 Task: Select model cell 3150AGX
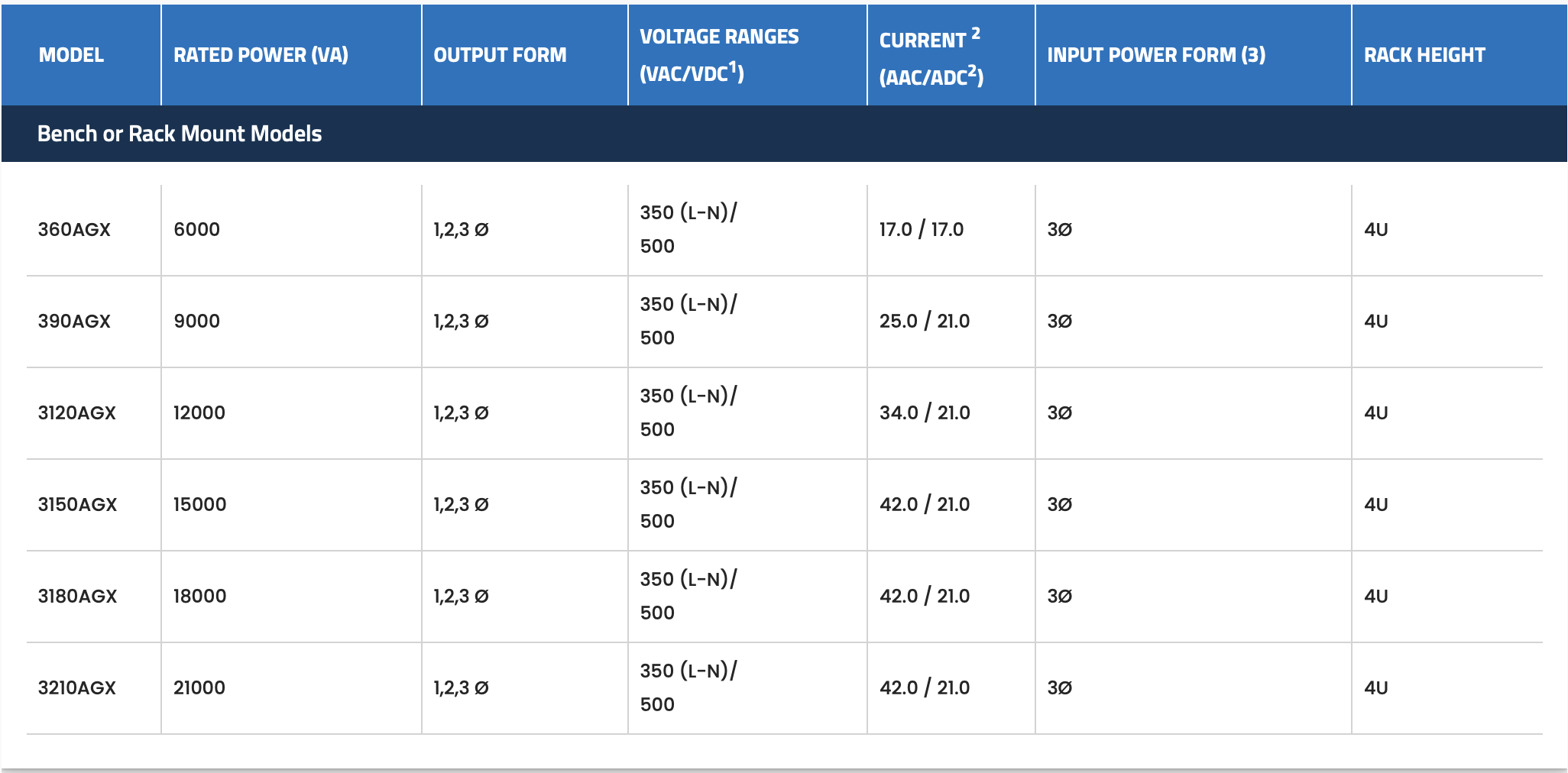point(78,504)
